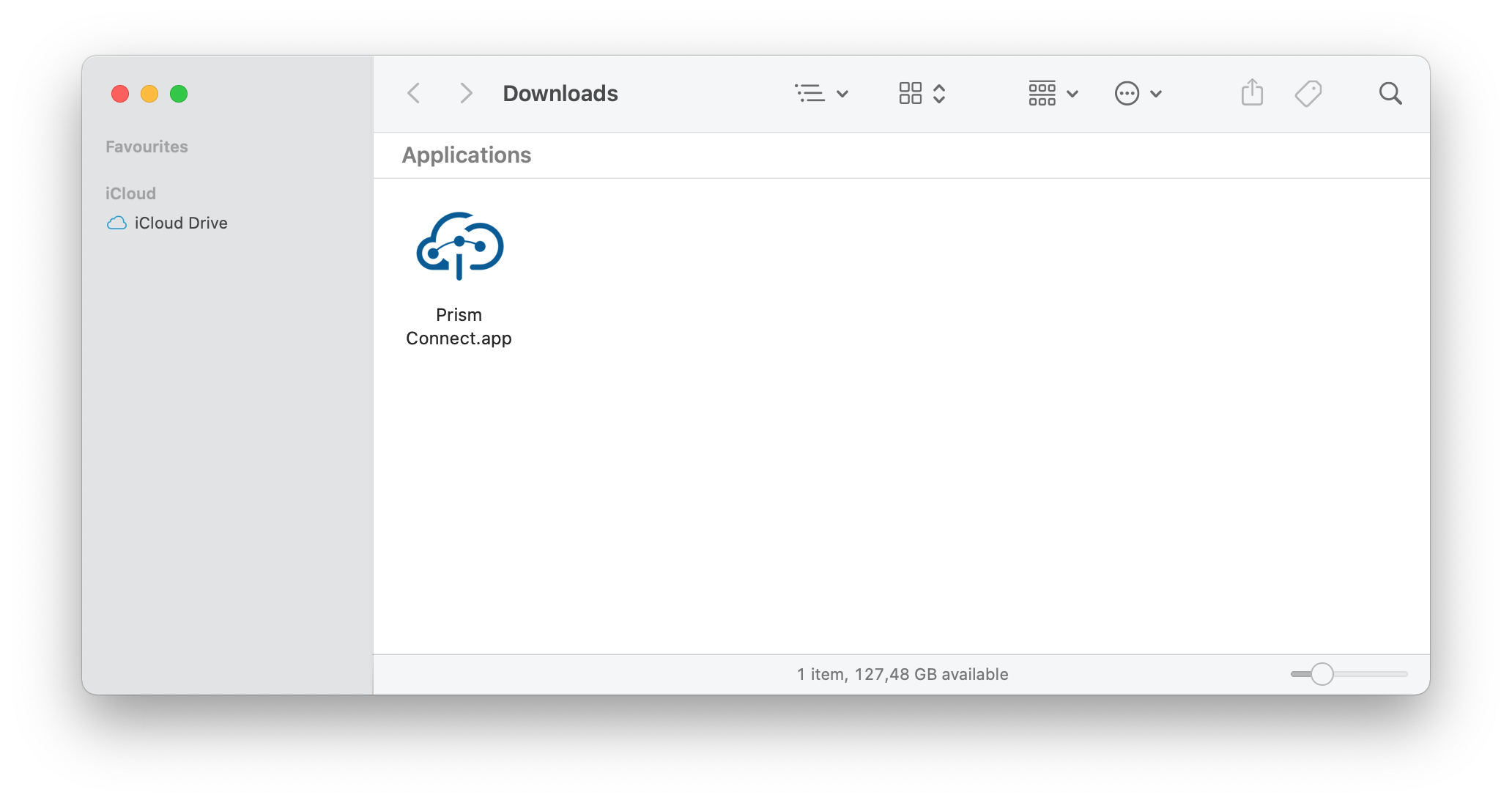Screen dimensions: 1512x803
Task: Click the Tags toolbar icon
Action: point(1308,94)
